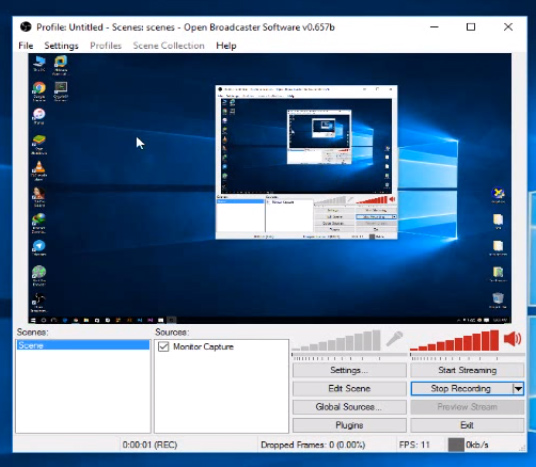Image resolution: width=536 pixels, height=467 pixels.
Task: Click the '0kb/s' bitrate text
Action: click(477, 445)
